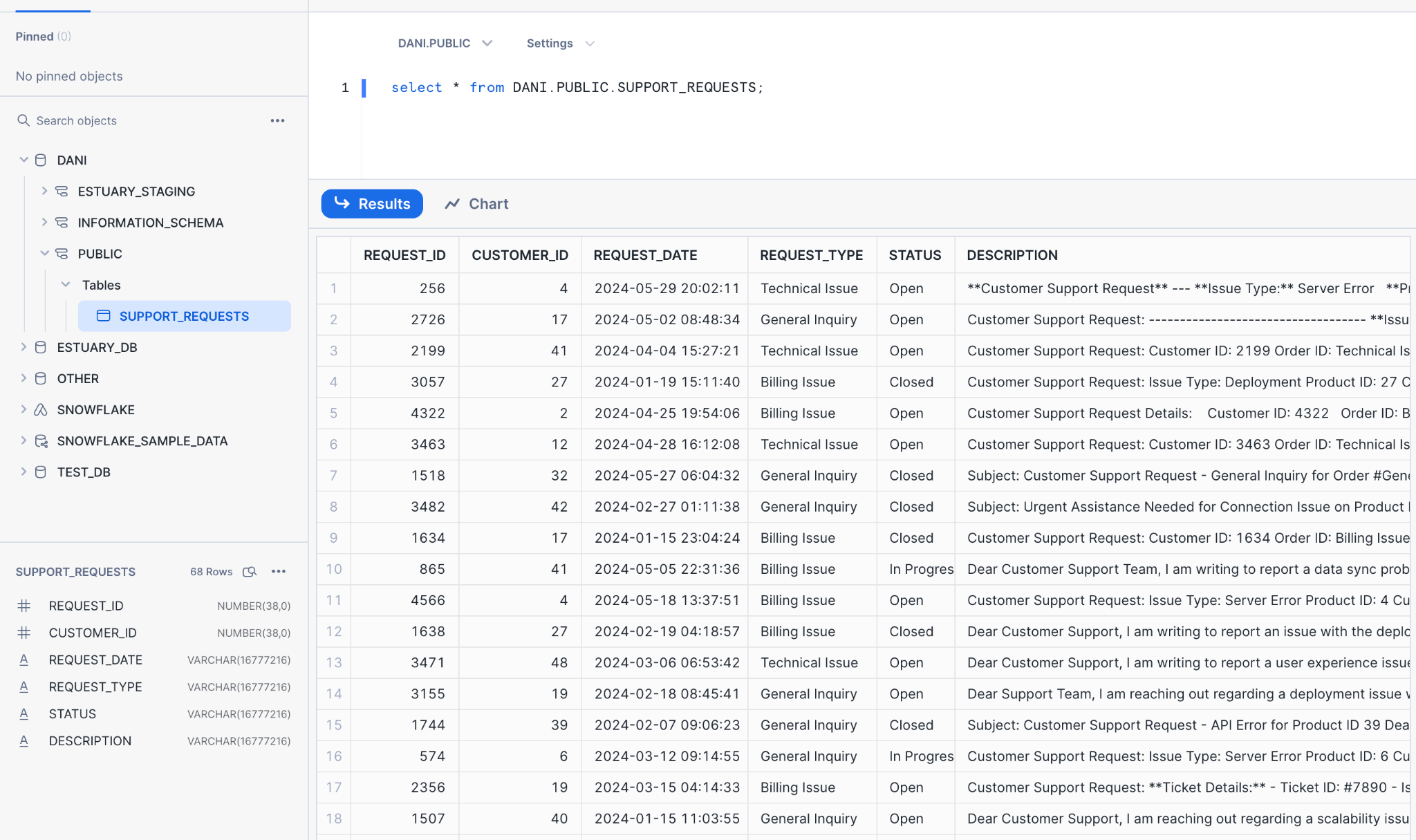Click row number 7 in results grid
1416x840 pixels.
point(333,476)
